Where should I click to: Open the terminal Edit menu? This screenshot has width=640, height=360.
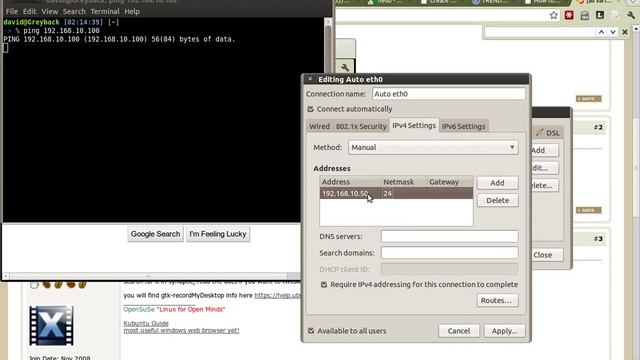click(x=29, y=11)
